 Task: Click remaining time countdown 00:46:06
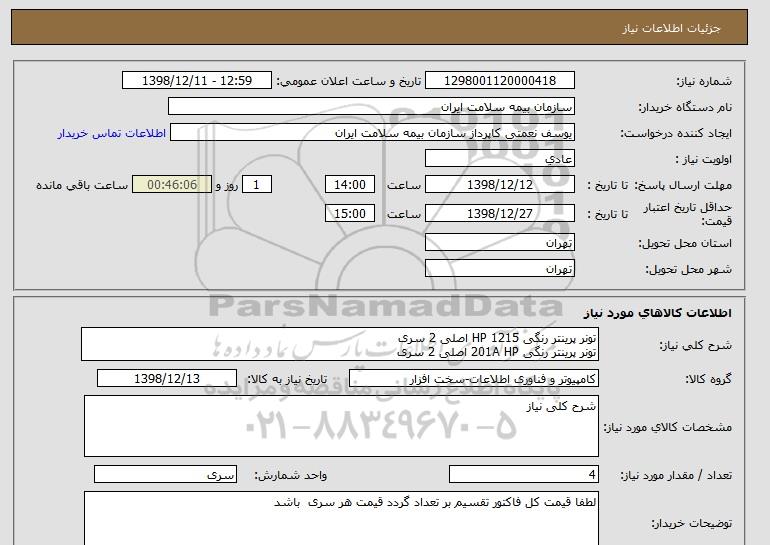click(172, 185)
